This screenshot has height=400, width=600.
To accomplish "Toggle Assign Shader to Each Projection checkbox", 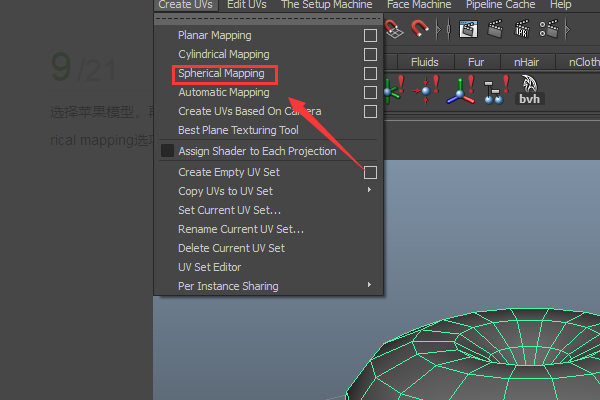I will (x=167, y=151).
